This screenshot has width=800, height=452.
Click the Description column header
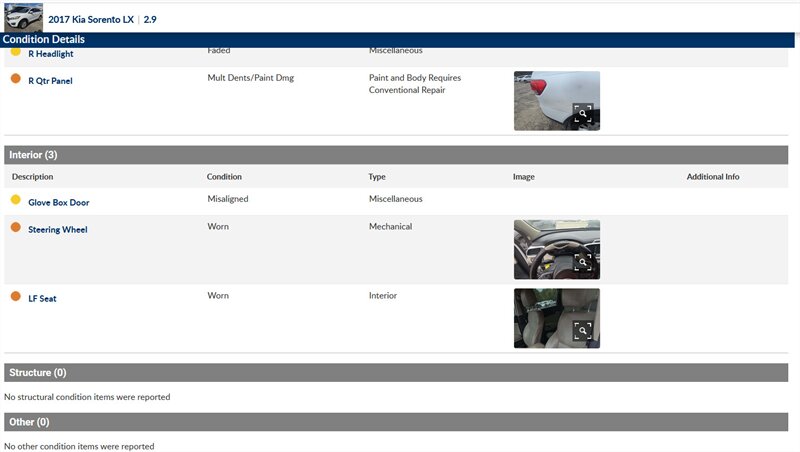(33, 177)
